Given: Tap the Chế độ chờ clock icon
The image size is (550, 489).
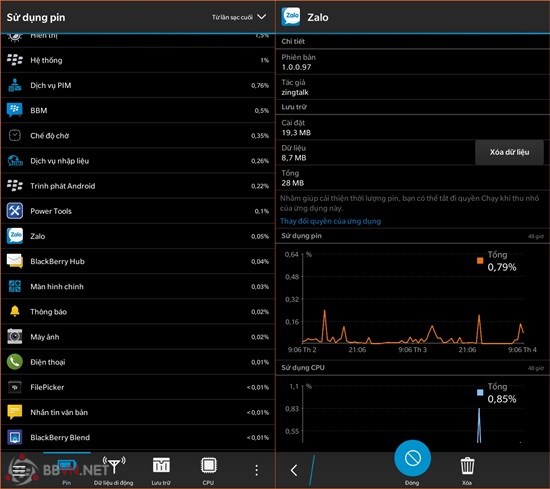Looking at the screenshot, I should (15, 135).
